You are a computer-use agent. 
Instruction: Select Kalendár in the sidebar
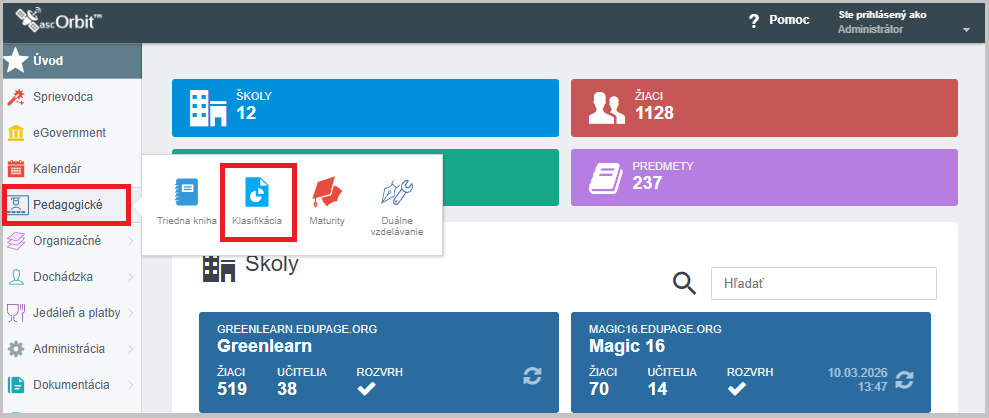click(56, 169)
